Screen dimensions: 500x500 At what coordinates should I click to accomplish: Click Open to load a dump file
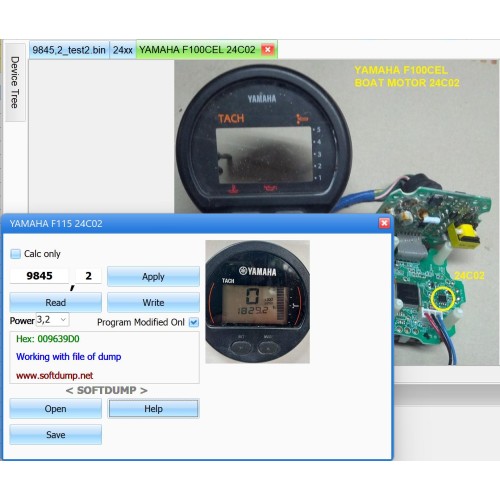(55, 408)
